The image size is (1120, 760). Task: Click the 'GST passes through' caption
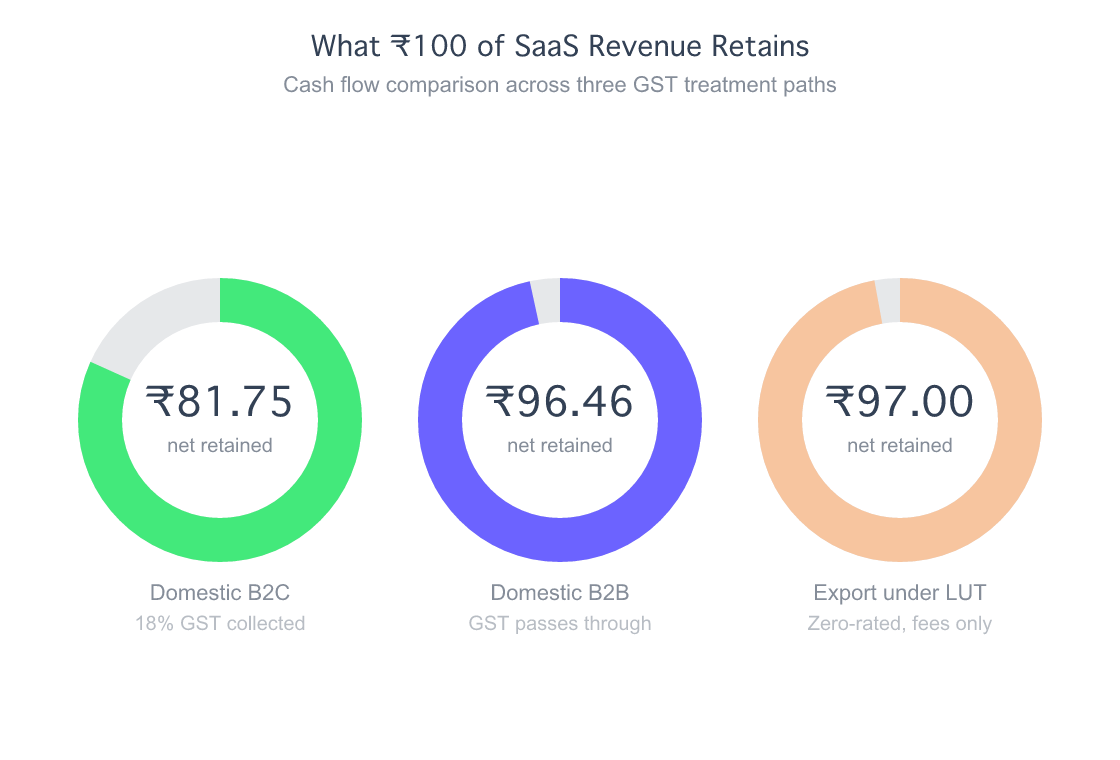pyautogui.click(x=560, y=624)
